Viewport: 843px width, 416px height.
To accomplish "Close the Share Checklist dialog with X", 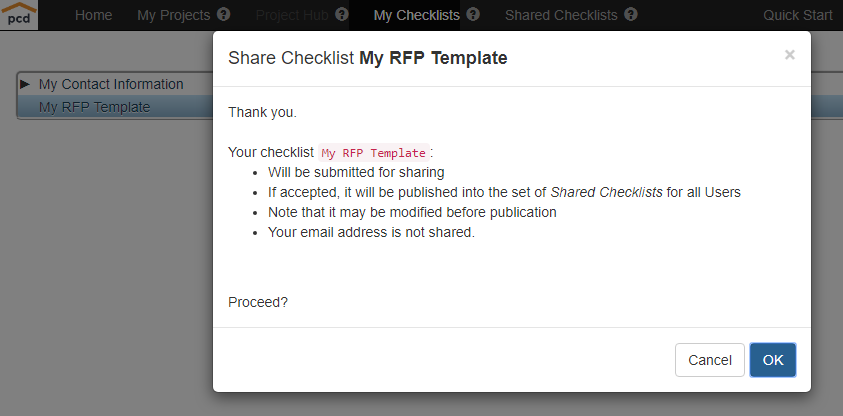I will tap(789, 55).
